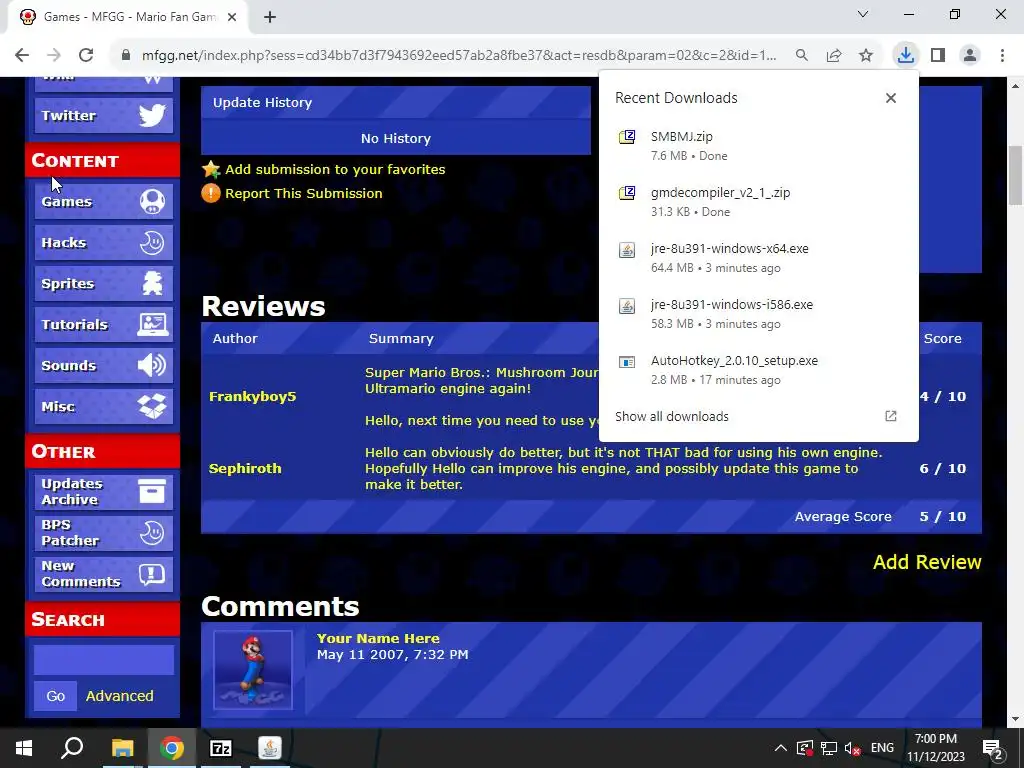The width and height of the screenshot is (1024, 768).
Task: Close the Games - MFGG tab
Action: (232, 18)
